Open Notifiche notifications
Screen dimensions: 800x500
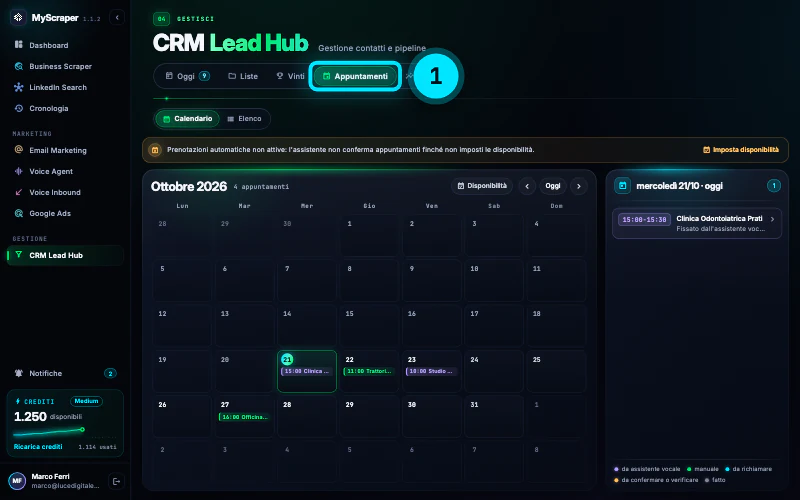click(x=45, y=373)
